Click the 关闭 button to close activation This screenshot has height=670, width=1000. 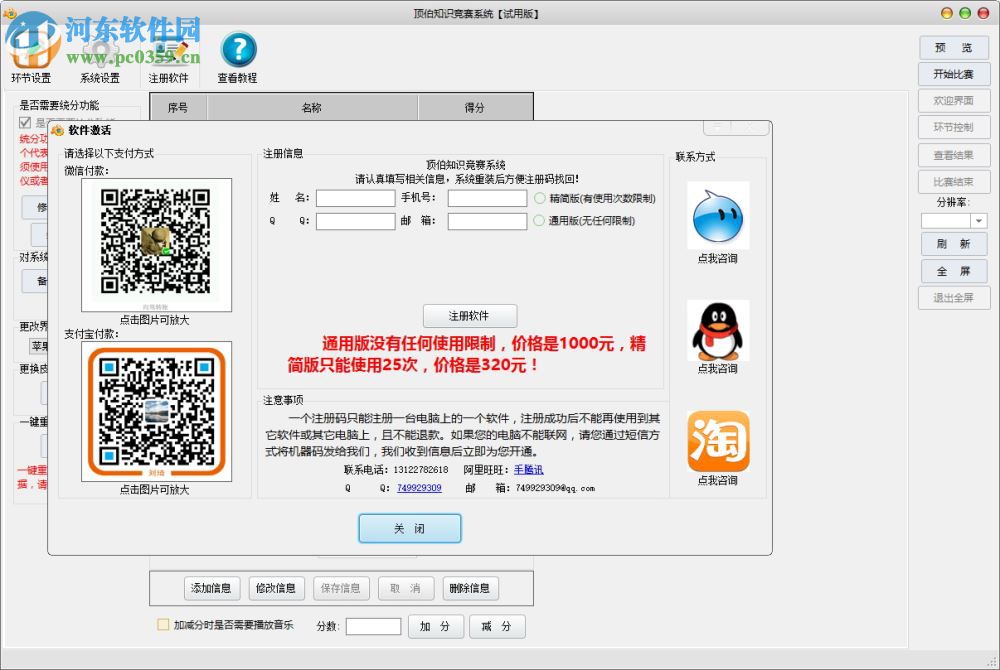(409, 528)
